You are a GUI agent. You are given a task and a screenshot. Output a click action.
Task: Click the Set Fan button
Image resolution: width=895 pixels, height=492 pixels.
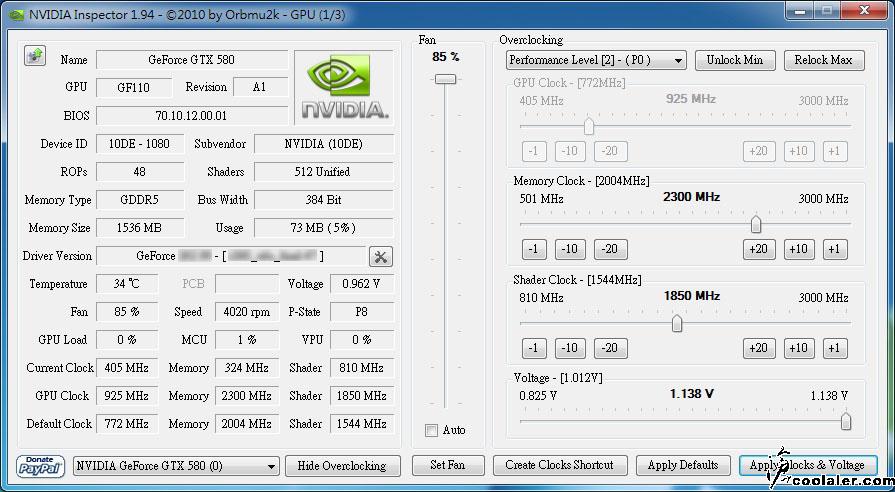coord(447,466)
